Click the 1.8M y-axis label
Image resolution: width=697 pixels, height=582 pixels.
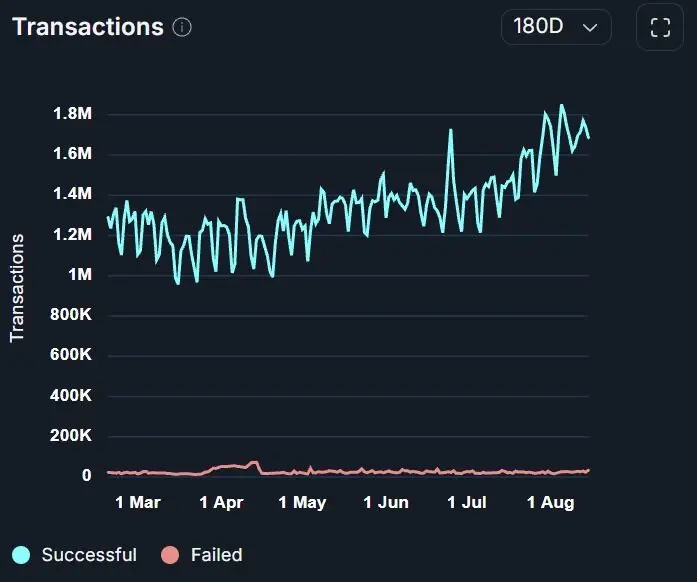coord(72,113)
